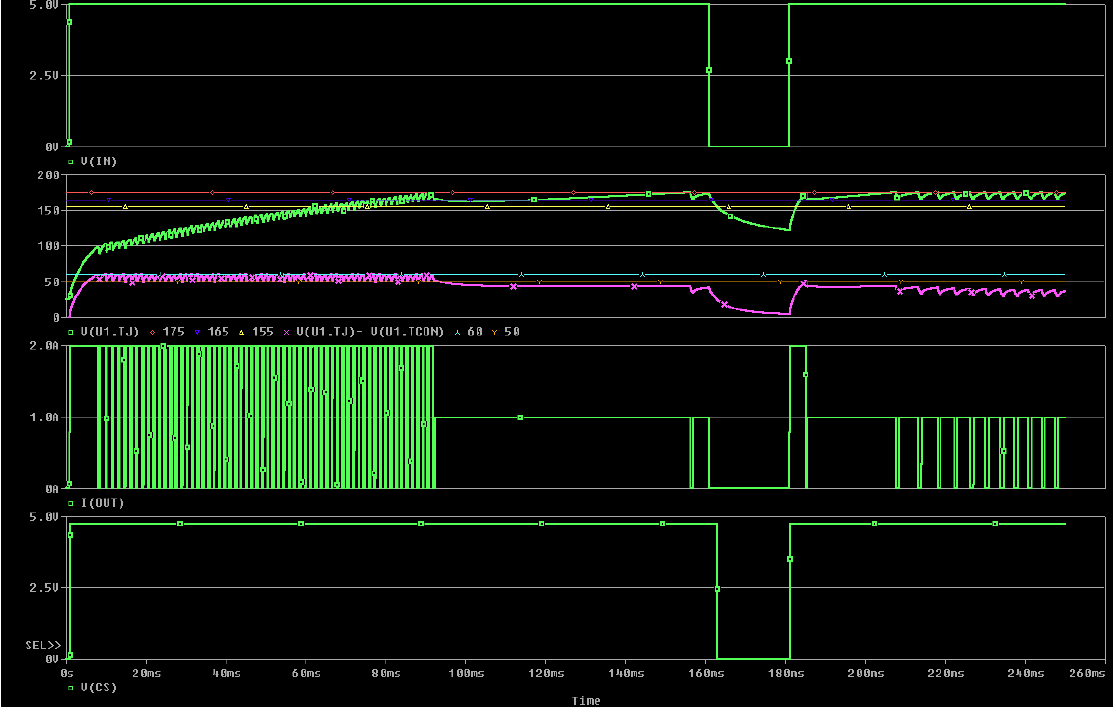Click the 100ms tick label on time axis
Image resolution: width=1116 pixels, height=712 pixels.
point(465,673)
